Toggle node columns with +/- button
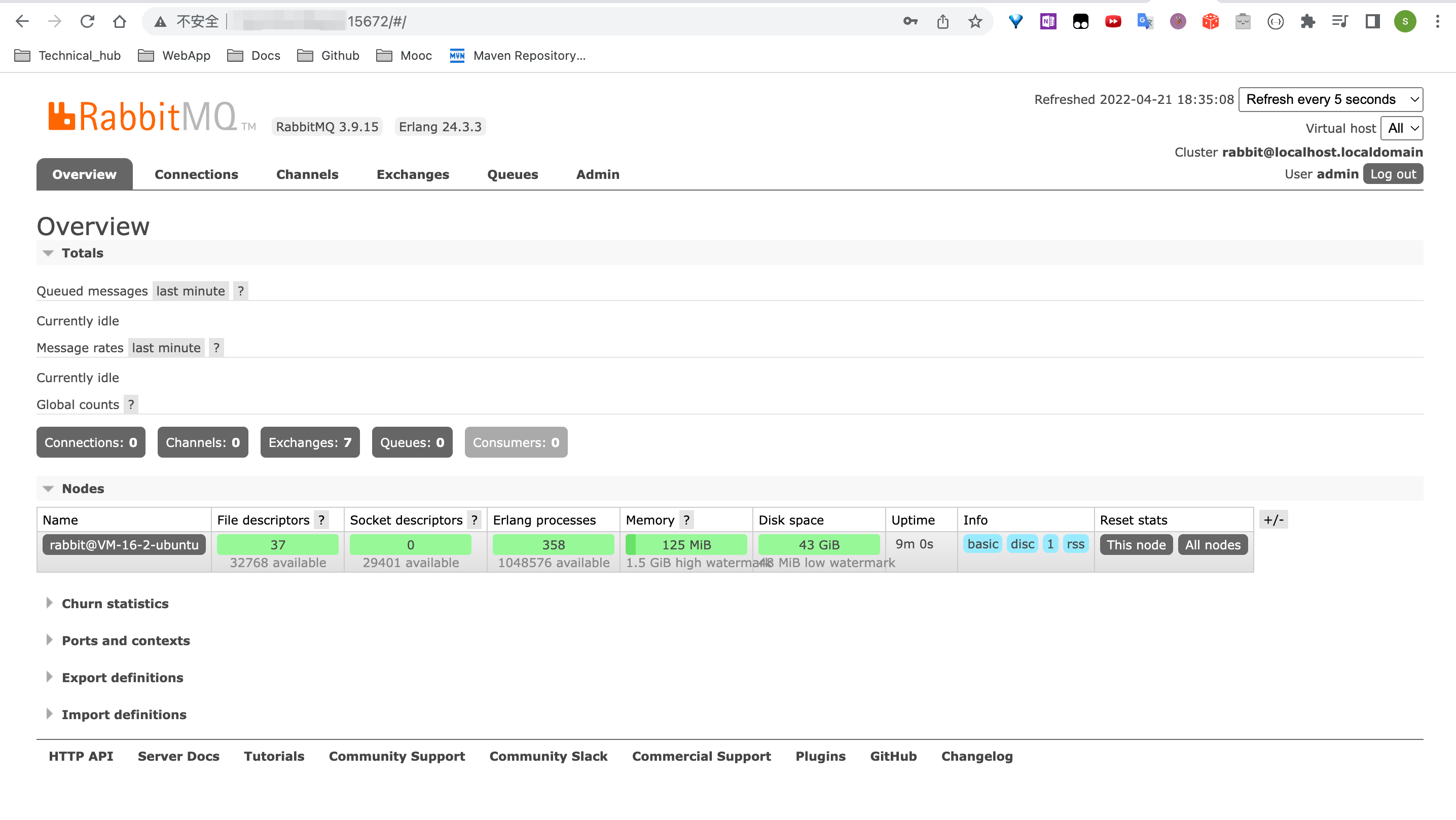The width and height of the screenshot is (1456, 820). click(1273, 520)
